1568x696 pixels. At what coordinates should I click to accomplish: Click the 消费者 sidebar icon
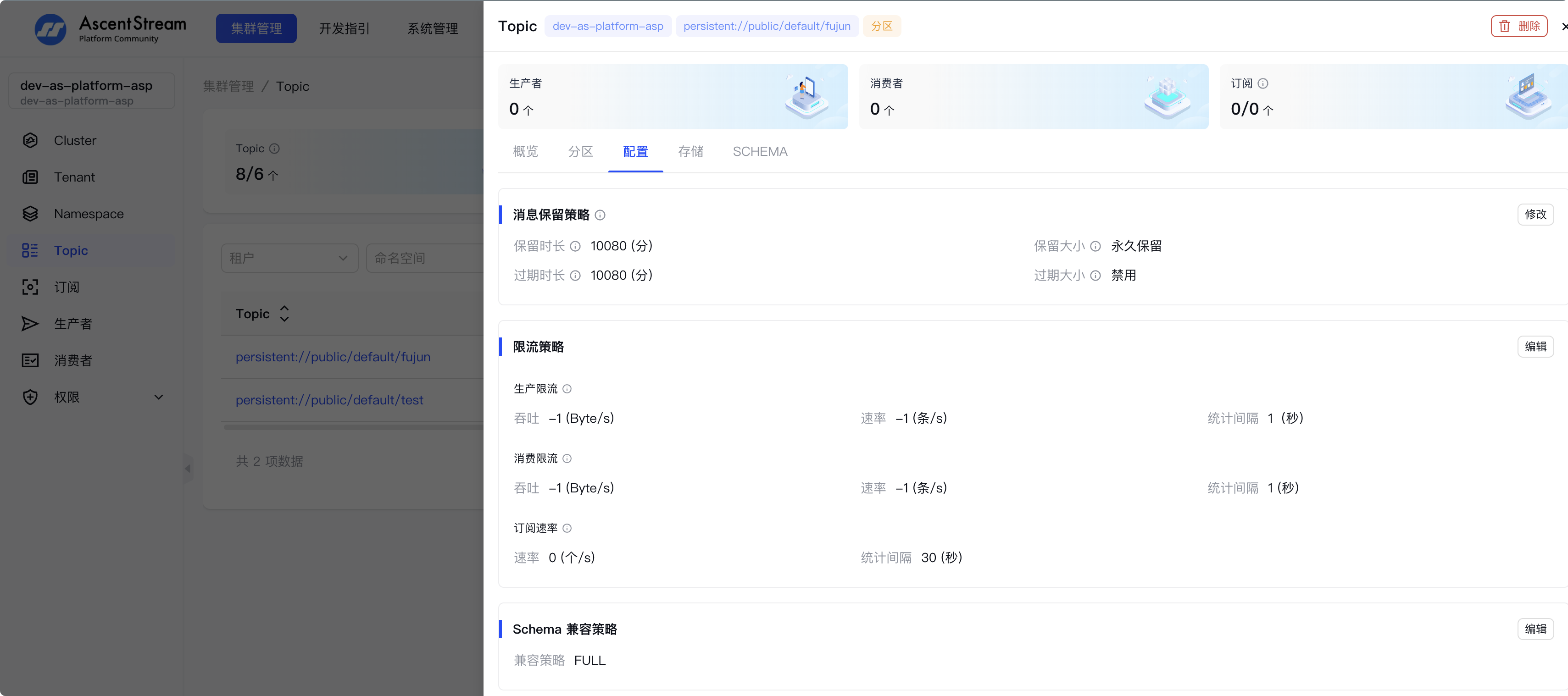30,360
